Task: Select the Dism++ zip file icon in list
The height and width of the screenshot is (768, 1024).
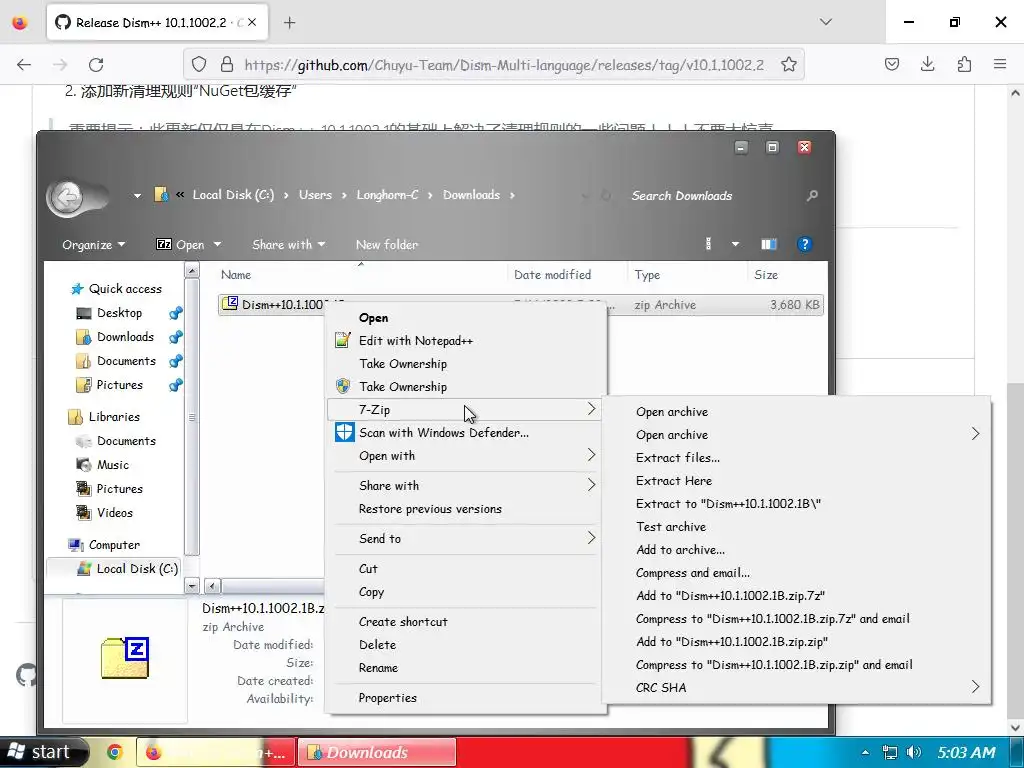Action: click(230, 304)
